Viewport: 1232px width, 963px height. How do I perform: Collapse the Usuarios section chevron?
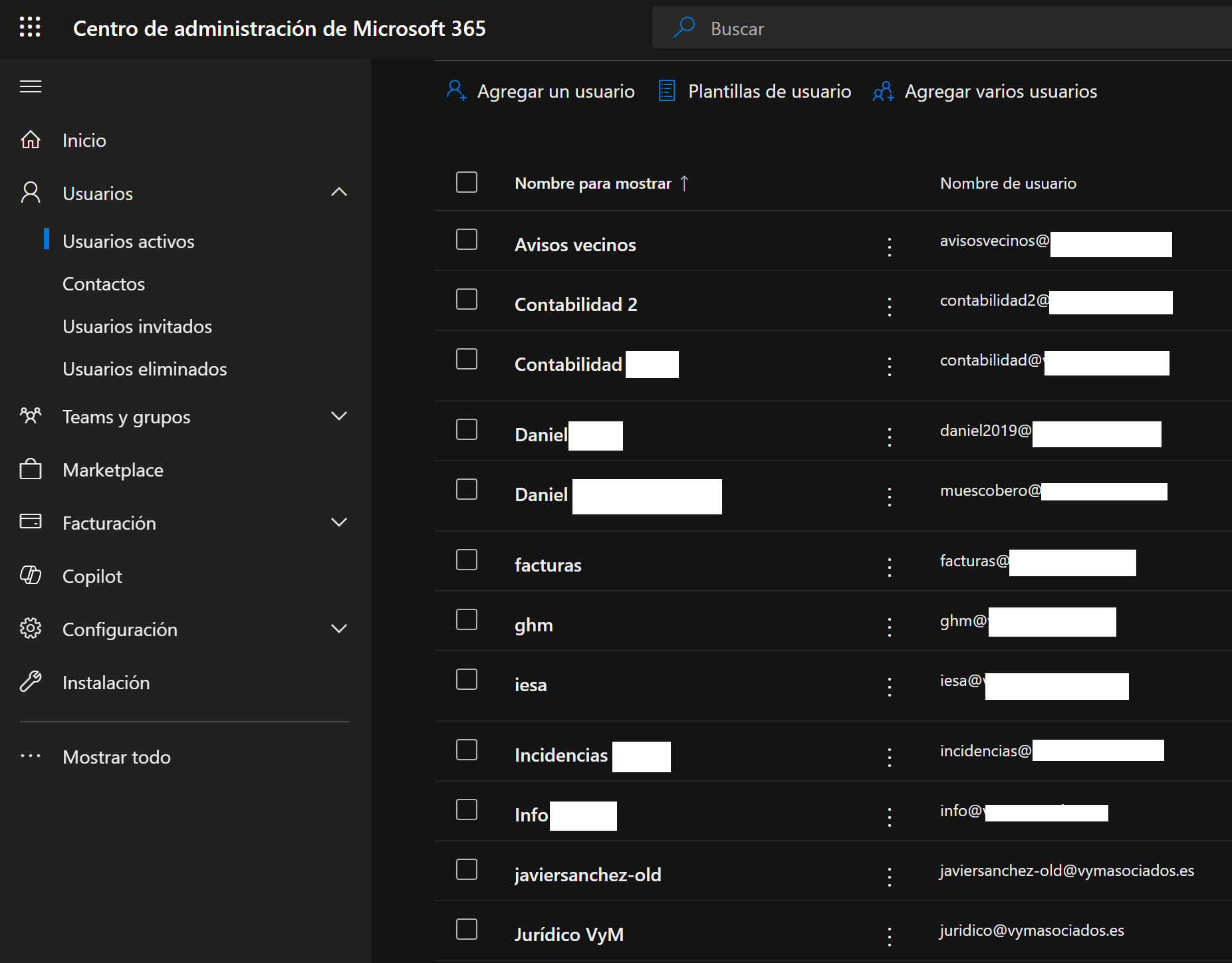[x=339, y=193]
